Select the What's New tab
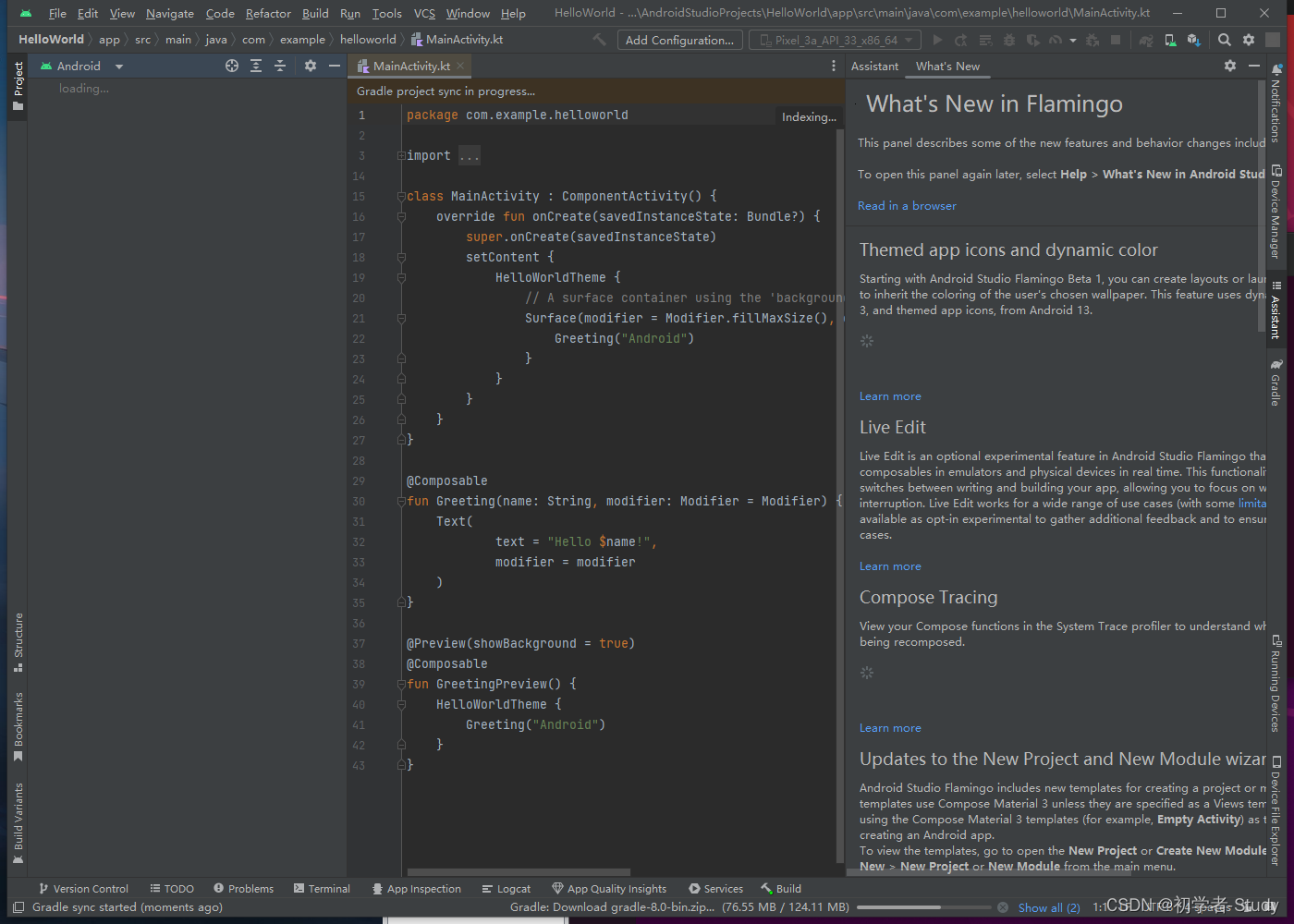This screenshot has height=924, width=1294. point(947,66)
